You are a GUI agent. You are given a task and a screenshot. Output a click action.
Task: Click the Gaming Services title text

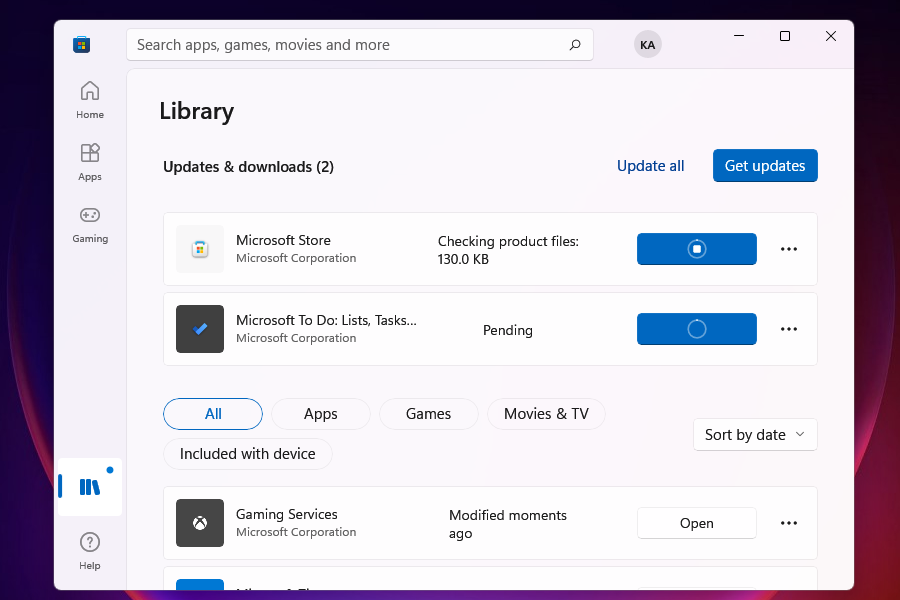coord(286,514)
